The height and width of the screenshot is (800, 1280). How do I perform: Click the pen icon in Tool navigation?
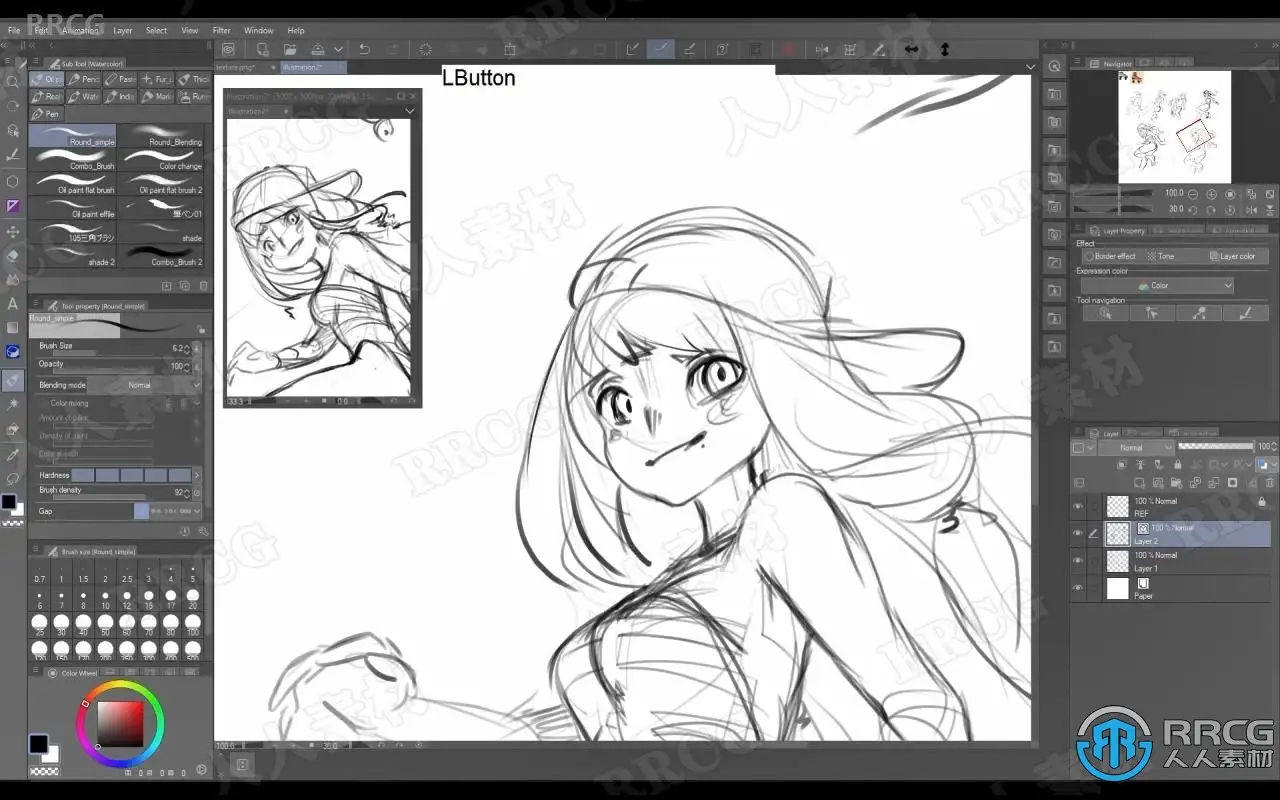1246,313
